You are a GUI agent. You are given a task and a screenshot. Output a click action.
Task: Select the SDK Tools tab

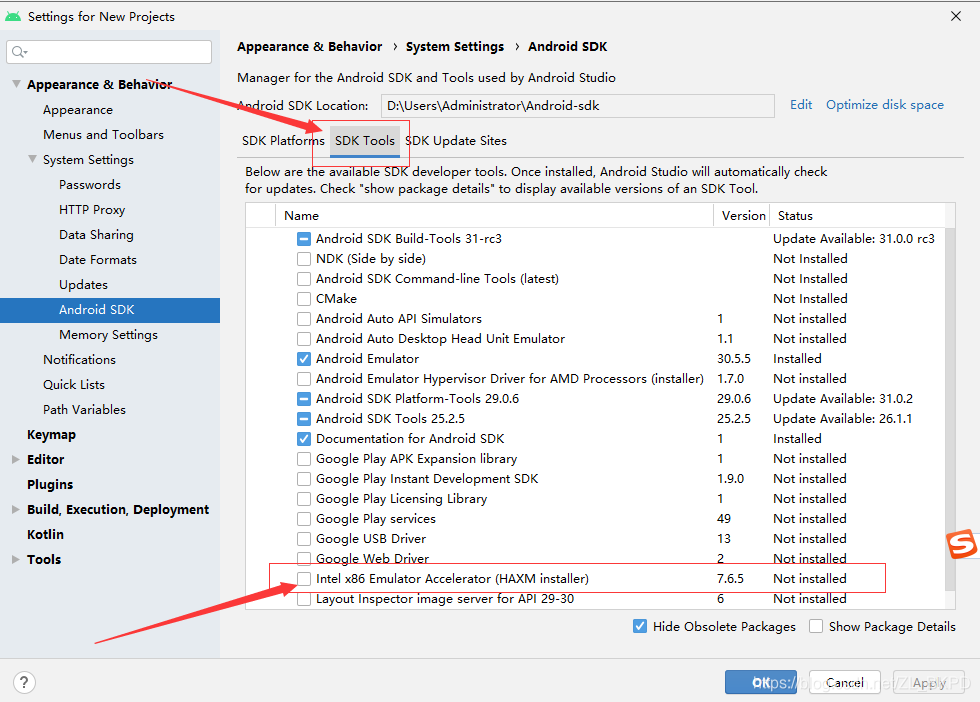coord(365,141)
